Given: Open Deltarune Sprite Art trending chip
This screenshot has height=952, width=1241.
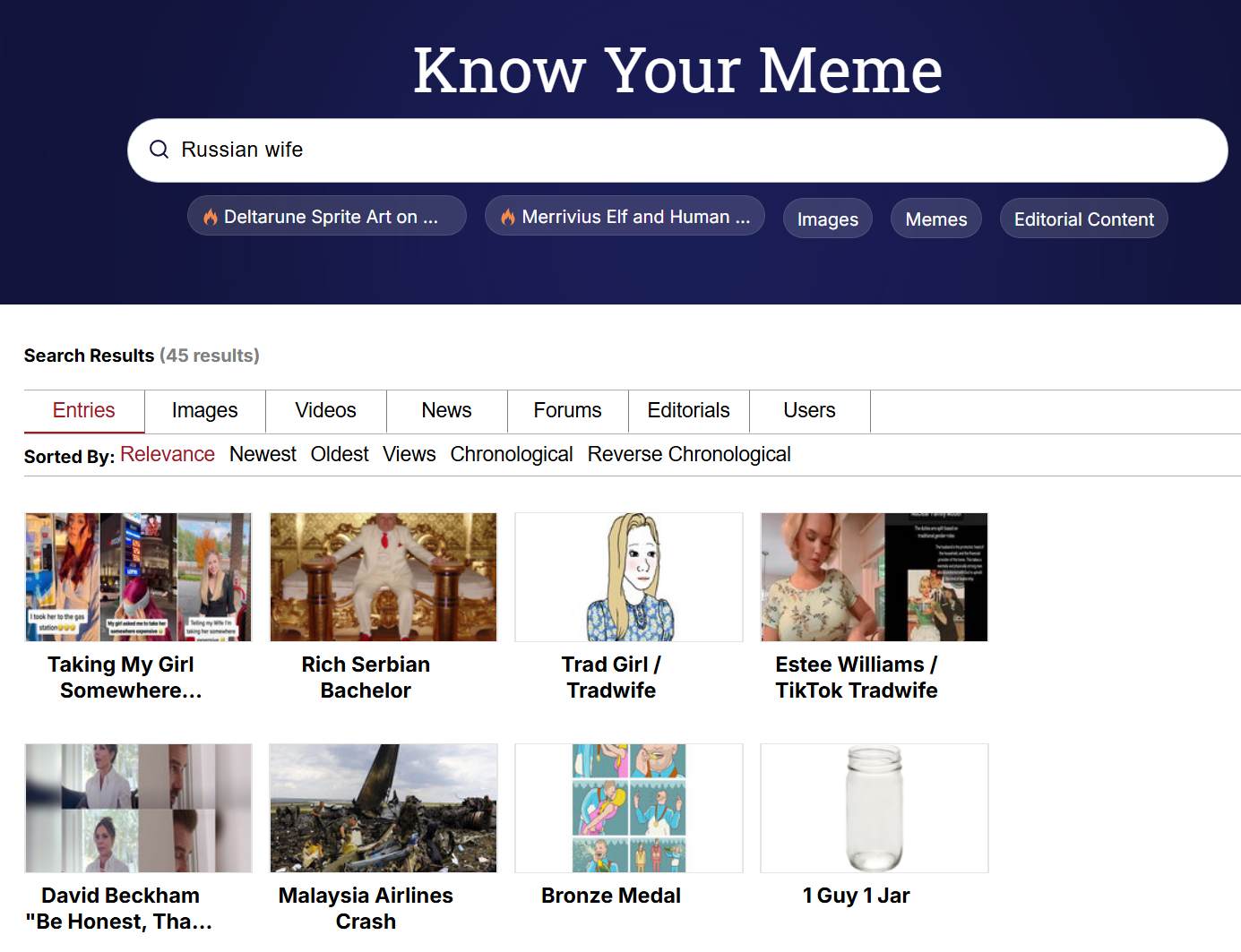Looking at the screenshot, I should click(327, 216).
